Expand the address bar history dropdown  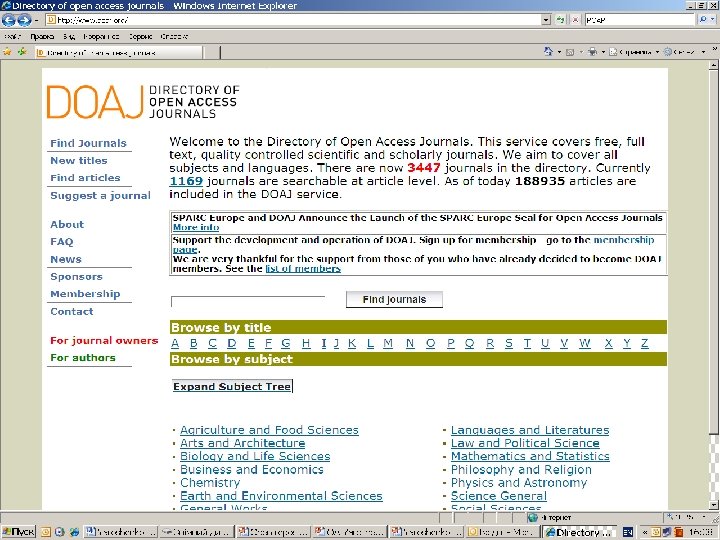coord(546,20)
